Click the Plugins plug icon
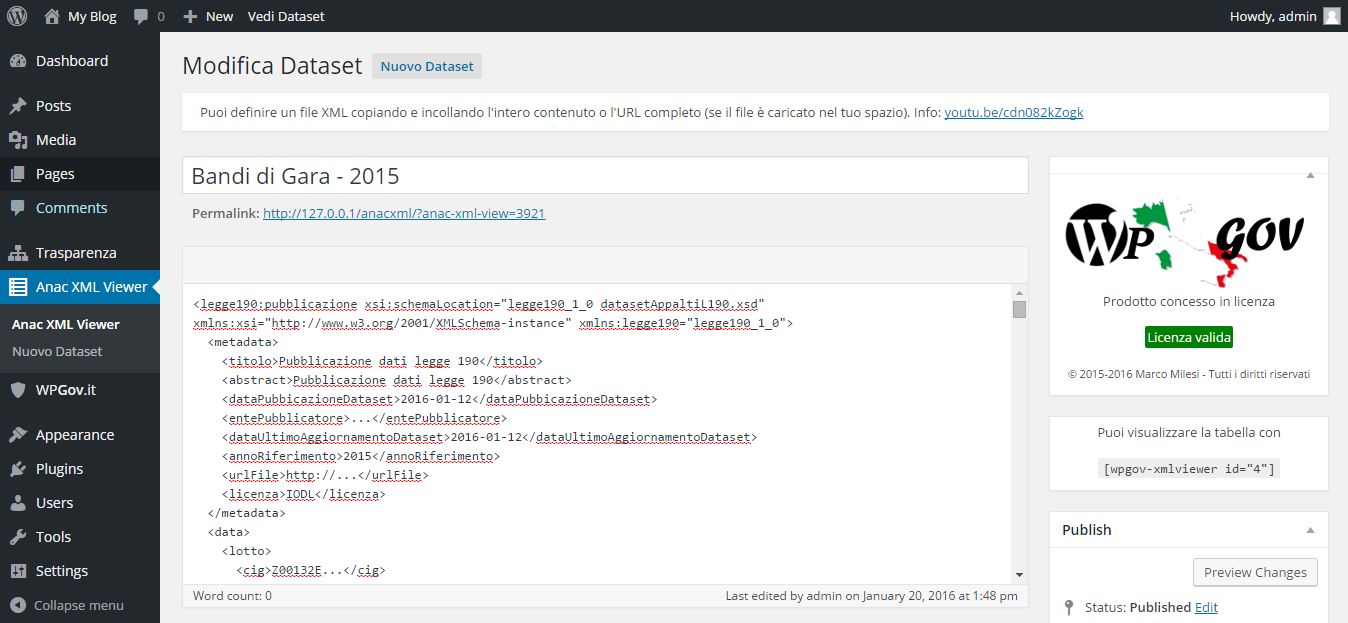Screen dimensions: 1348x623 [x=18, y=469]
